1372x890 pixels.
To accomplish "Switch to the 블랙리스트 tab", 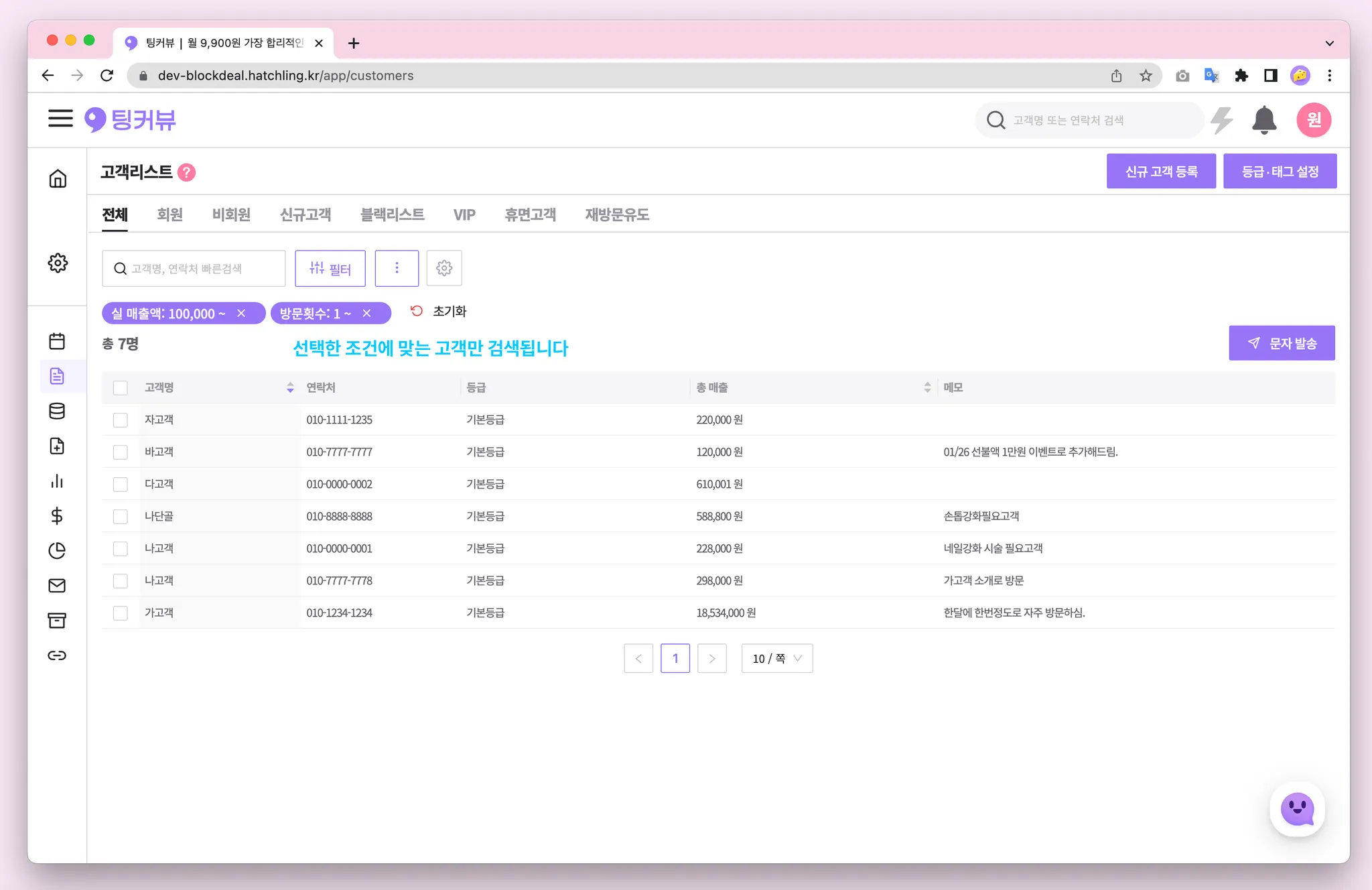I will [392, 215].
